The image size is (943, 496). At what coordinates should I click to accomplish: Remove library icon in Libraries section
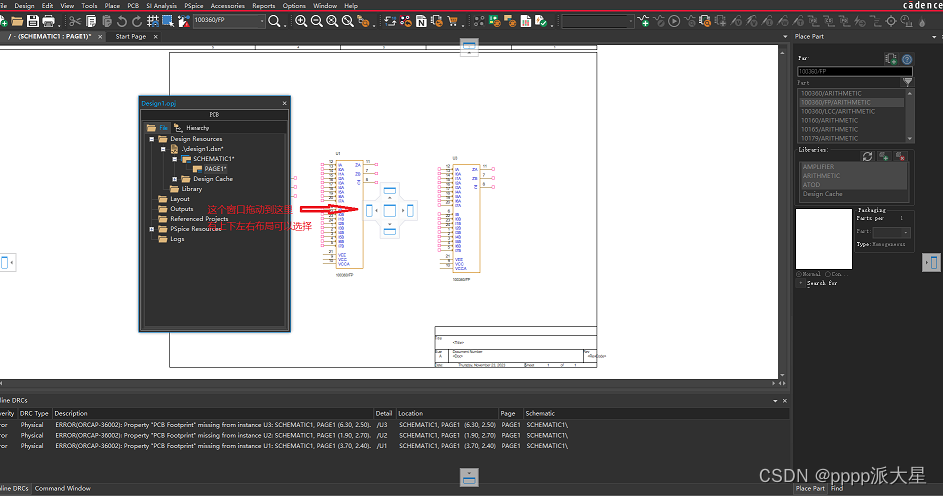pos(900,156)
